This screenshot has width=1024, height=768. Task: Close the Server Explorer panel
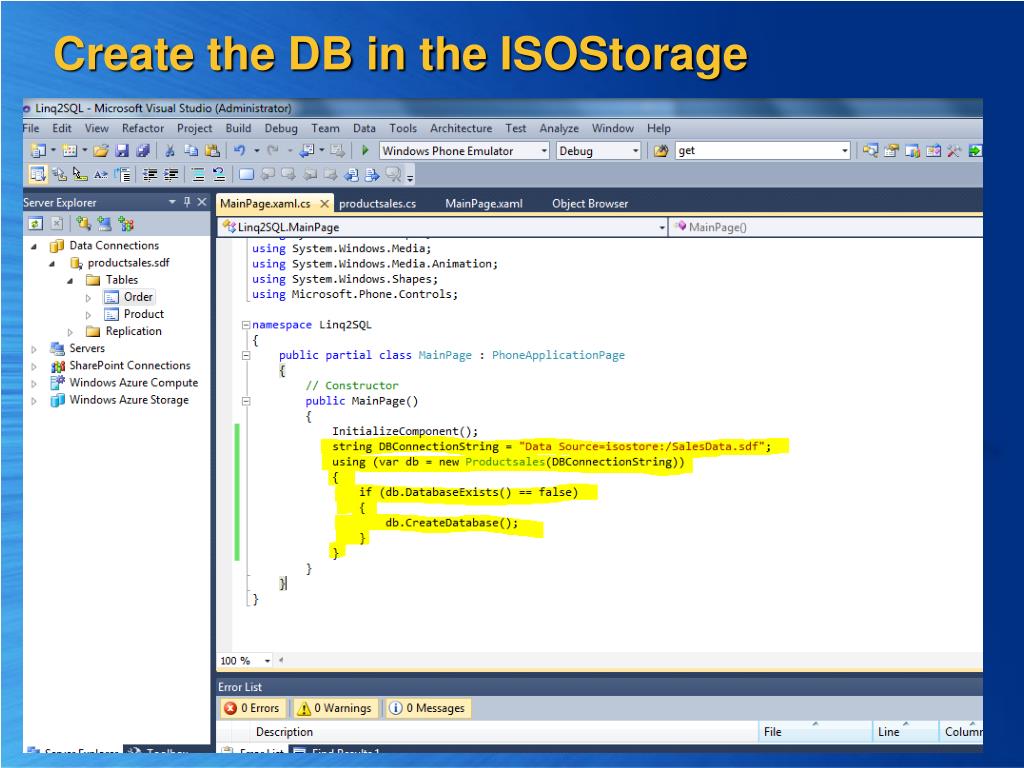coord(202,202)
